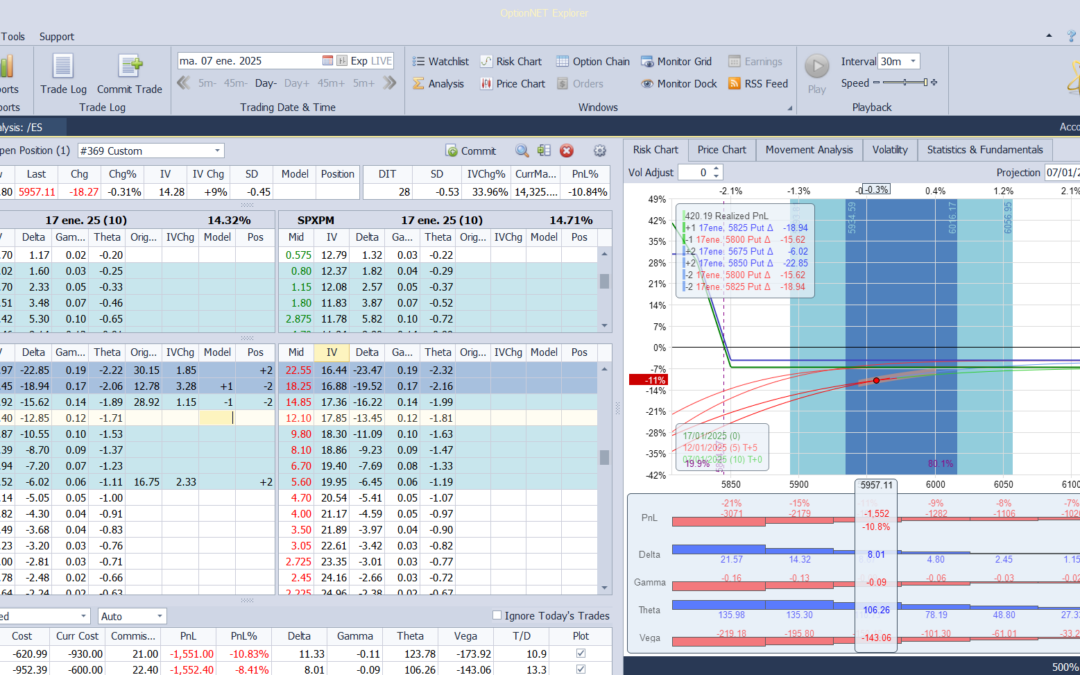Decrease Vol Adjust with down stepper
1080x675 pixels.
(x=716, y=176)
